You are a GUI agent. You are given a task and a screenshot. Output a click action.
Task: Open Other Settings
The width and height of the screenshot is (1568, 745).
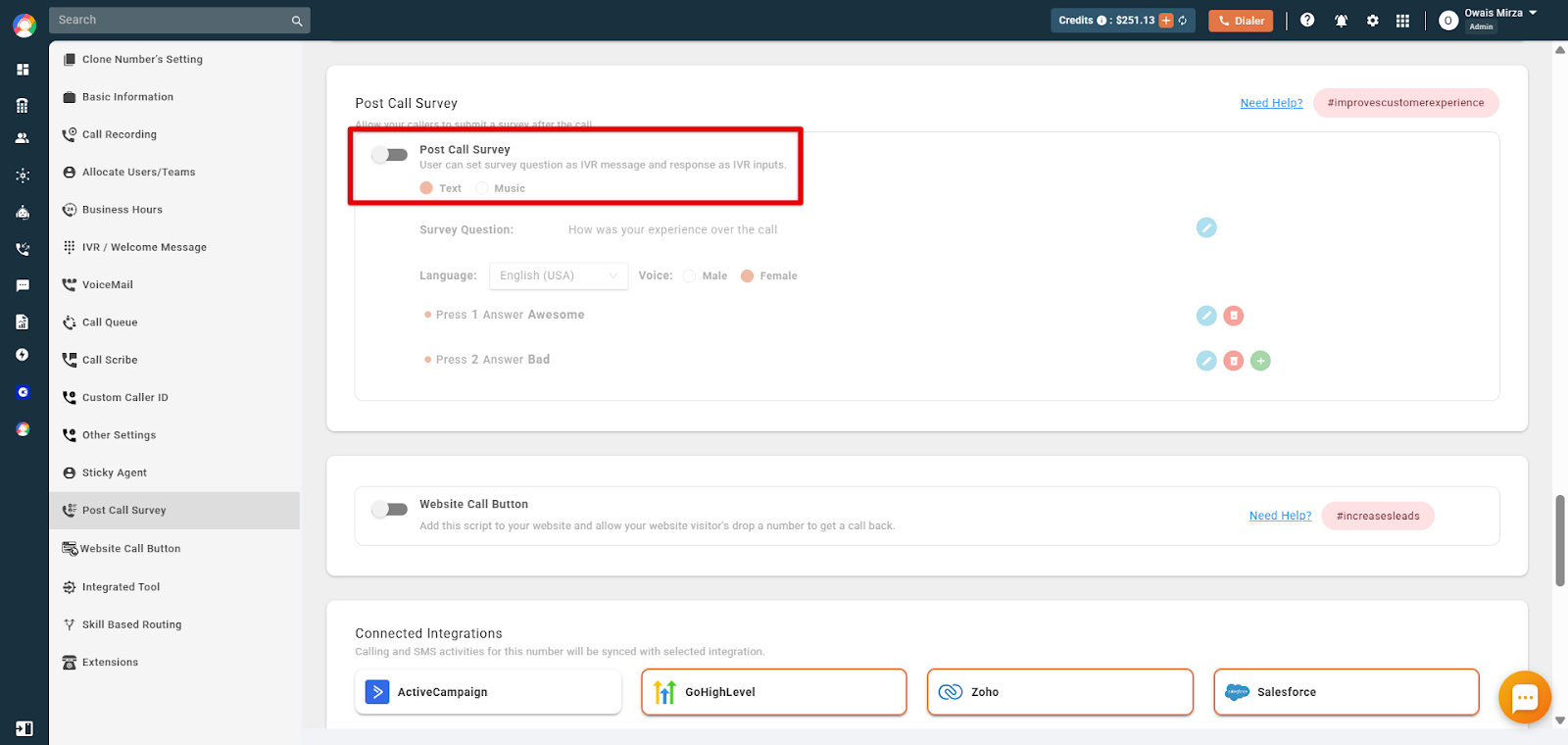[x=174, y=435]
